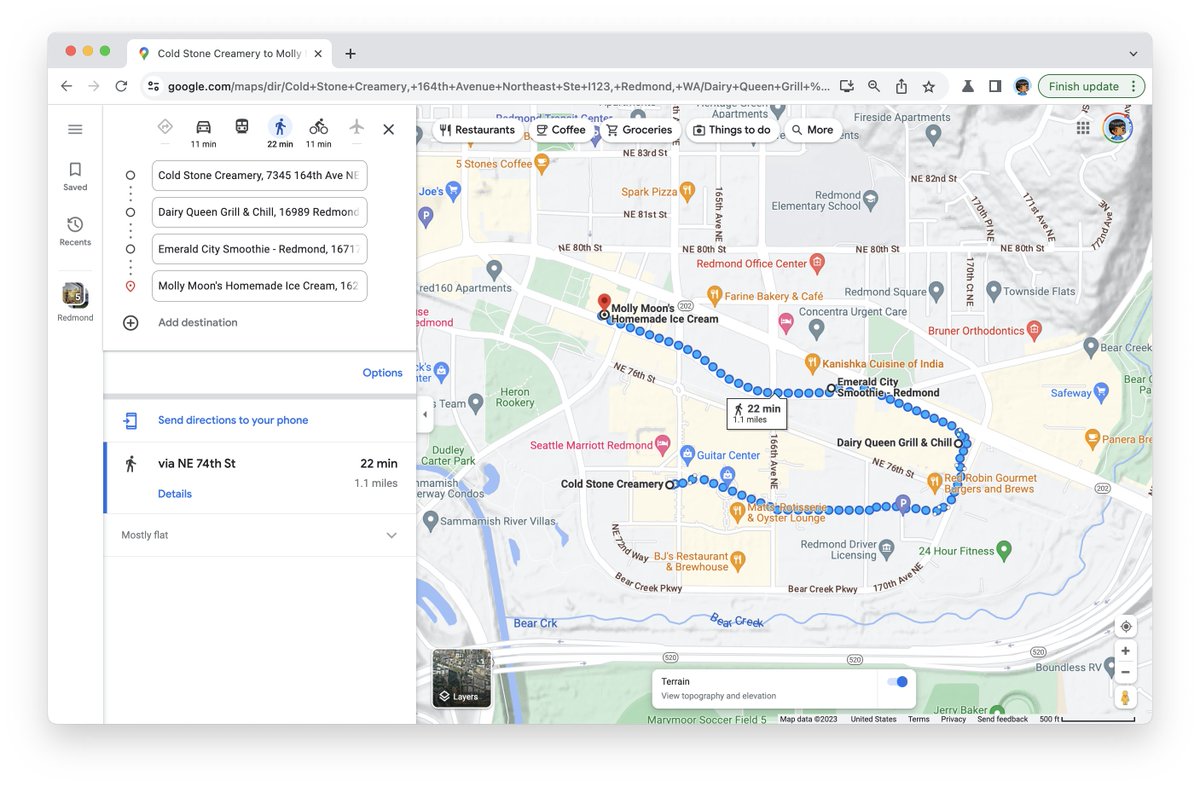The image size is (1200, 787).
Task: Select walking travel mode
Action: (280, 131)
